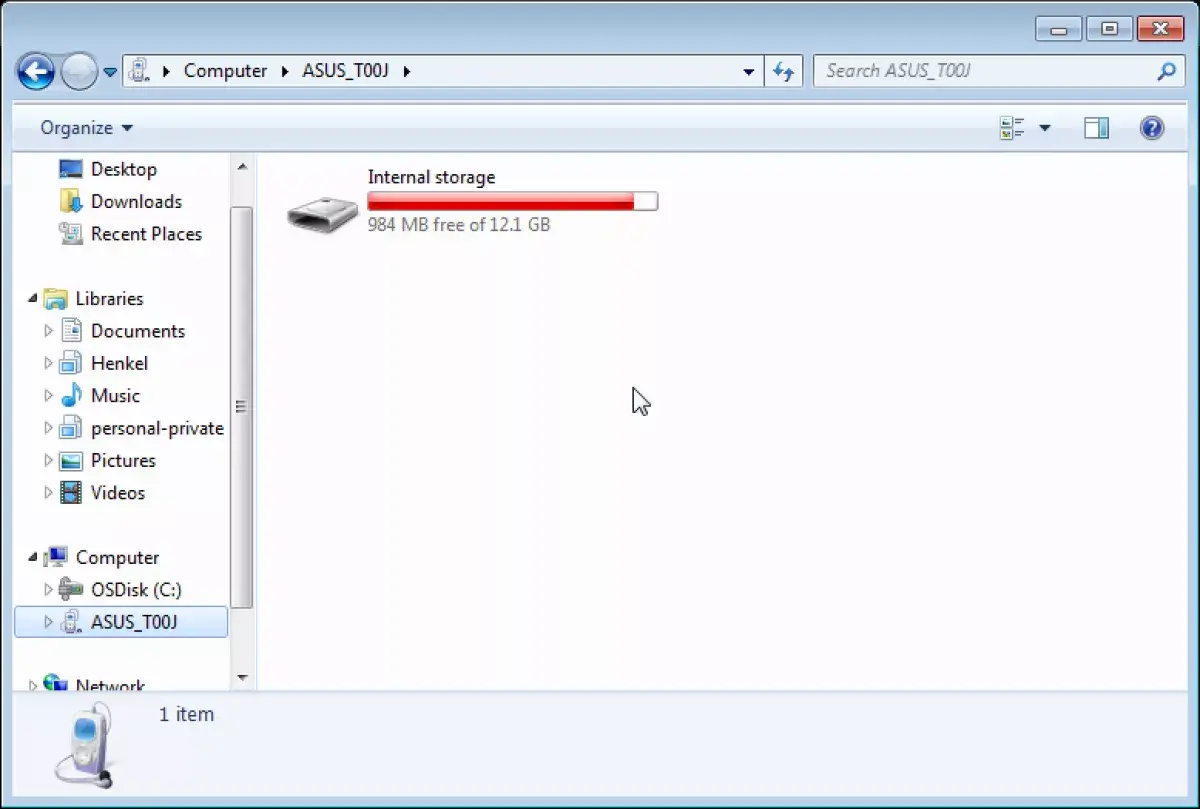Click the Videos film icon
This screenshot has height=809, width=1200.
click(70, 492)
